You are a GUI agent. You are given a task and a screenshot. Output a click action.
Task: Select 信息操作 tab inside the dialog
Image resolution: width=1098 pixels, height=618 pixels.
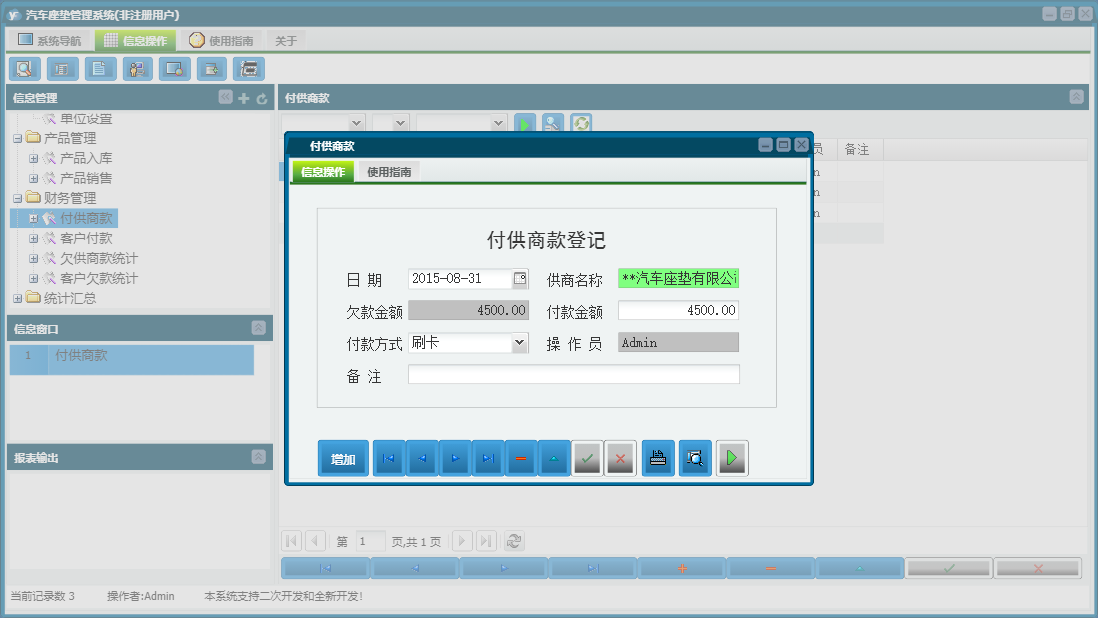323,172
